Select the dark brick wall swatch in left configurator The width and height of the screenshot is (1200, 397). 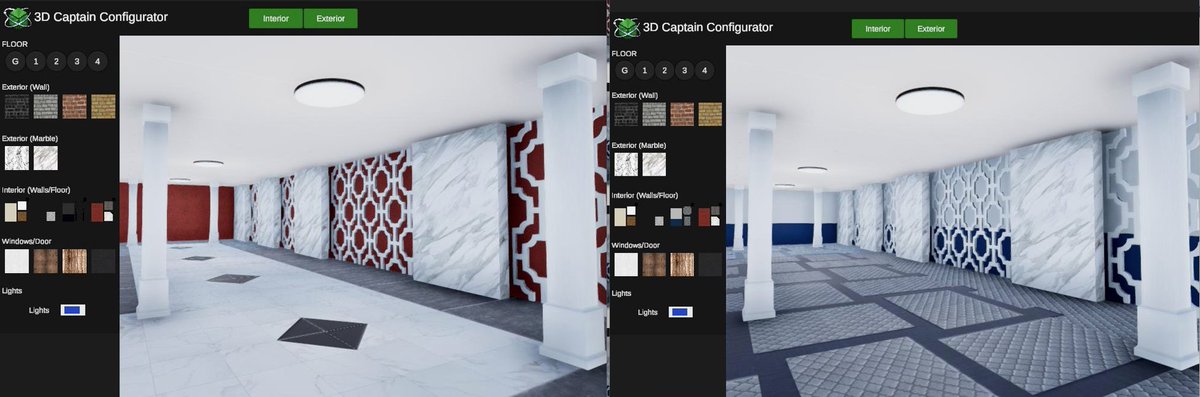coord(17,106)
